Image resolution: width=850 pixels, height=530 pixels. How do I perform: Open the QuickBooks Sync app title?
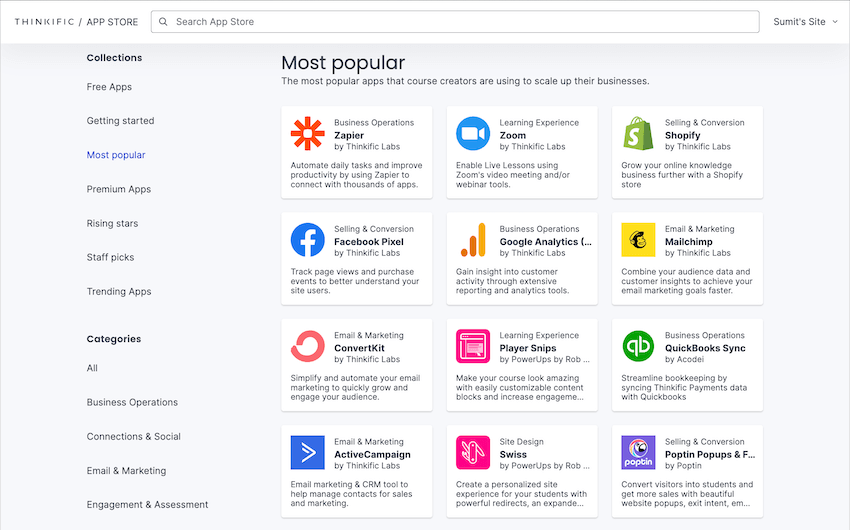[705, 348]
